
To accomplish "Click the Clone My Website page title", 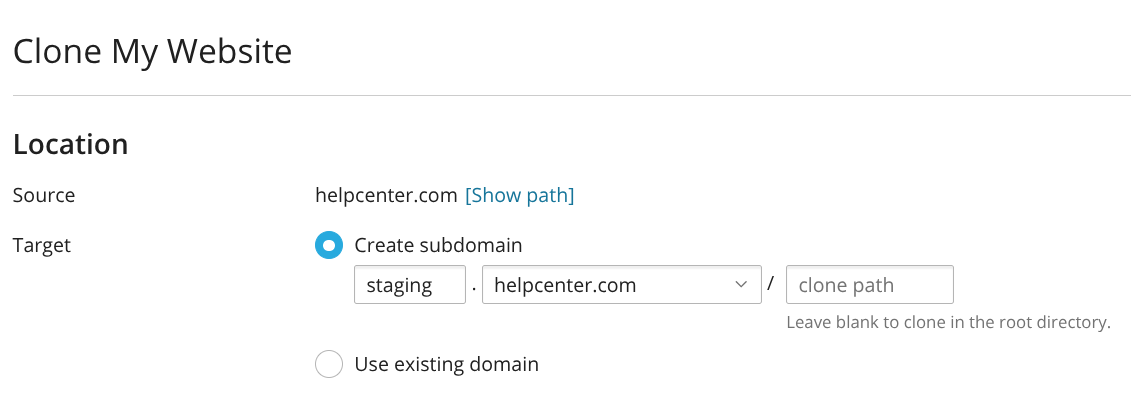I will [152, 53].
